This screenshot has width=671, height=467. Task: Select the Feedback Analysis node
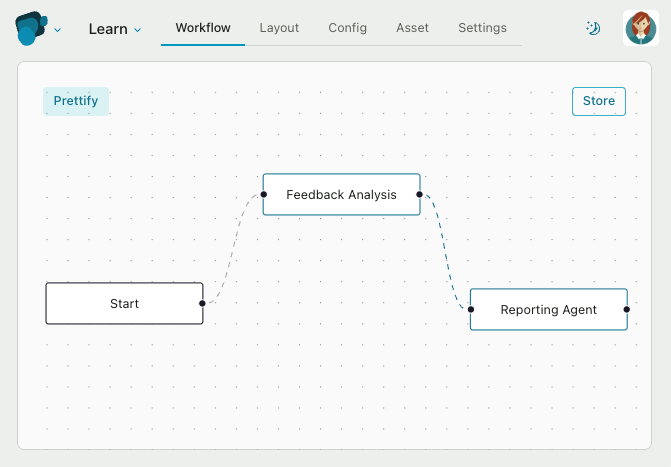click(x=341, y=194)
